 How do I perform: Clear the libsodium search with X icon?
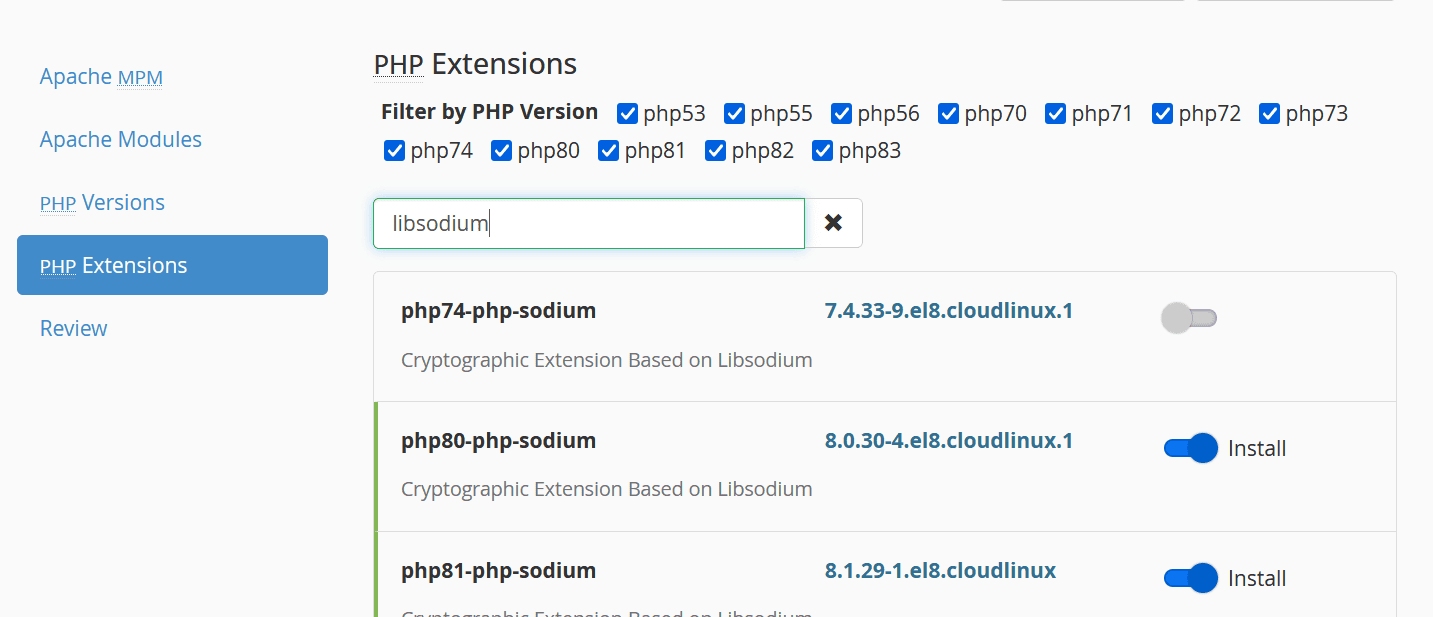point(833,223)
